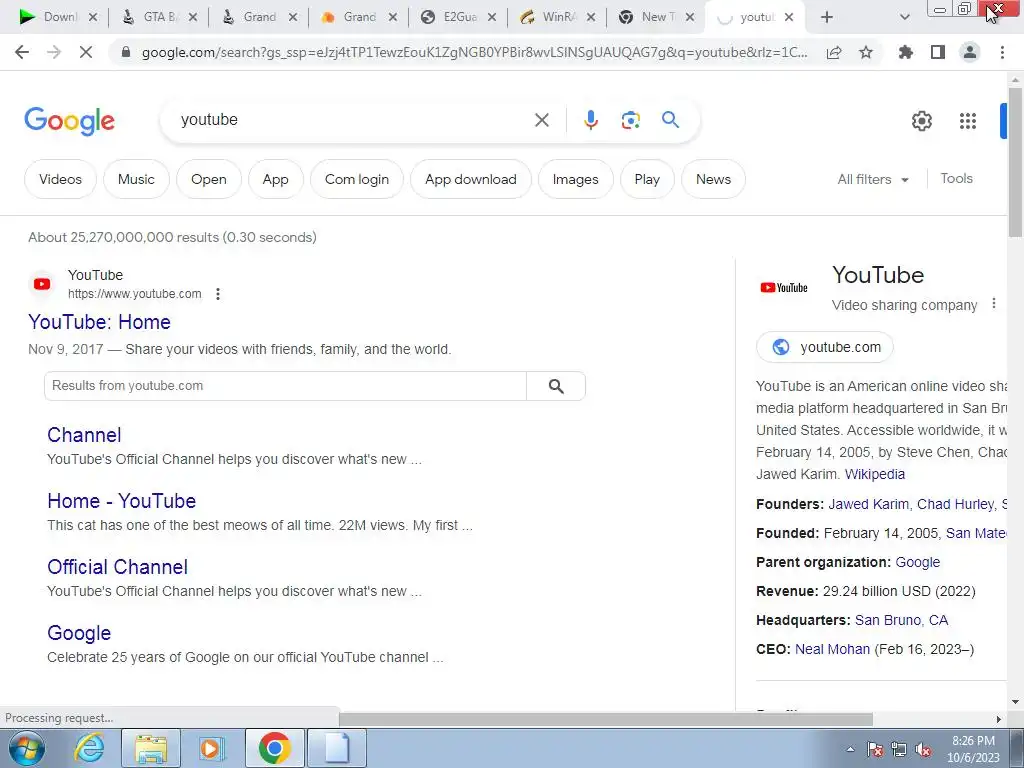Clear the search box with the X
Viewport: 1024px width, 768px height.
542,120
